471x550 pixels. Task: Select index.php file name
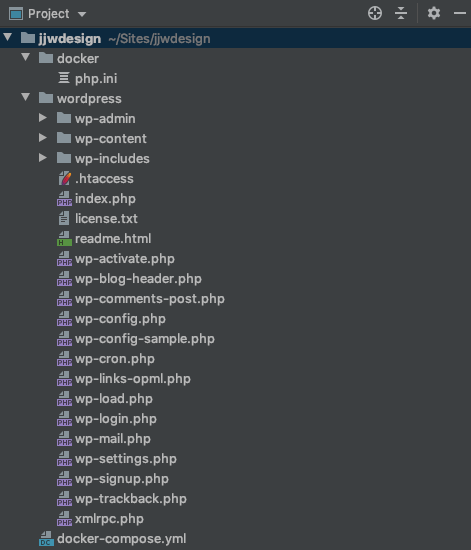click(x=105, y=199)
